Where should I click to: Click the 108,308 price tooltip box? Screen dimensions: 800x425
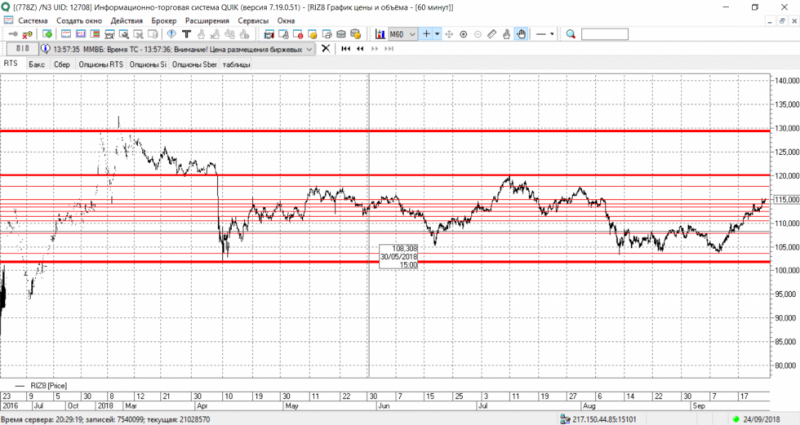(x=399, y=257)
